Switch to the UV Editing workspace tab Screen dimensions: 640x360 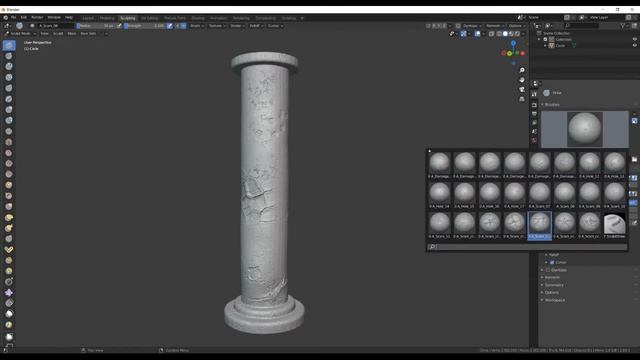[149, 18]
